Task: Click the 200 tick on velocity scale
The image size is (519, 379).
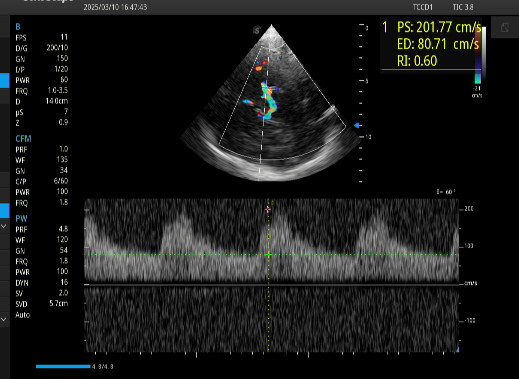Action: (x=469, y=209)
